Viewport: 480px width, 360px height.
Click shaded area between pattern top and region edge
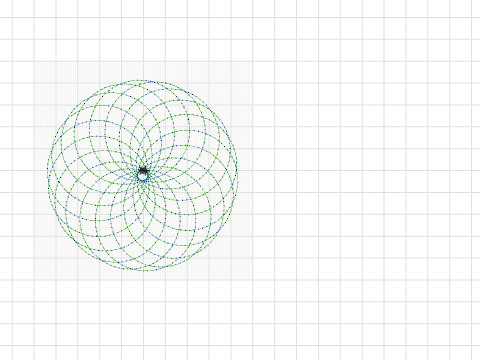(143, 71)
